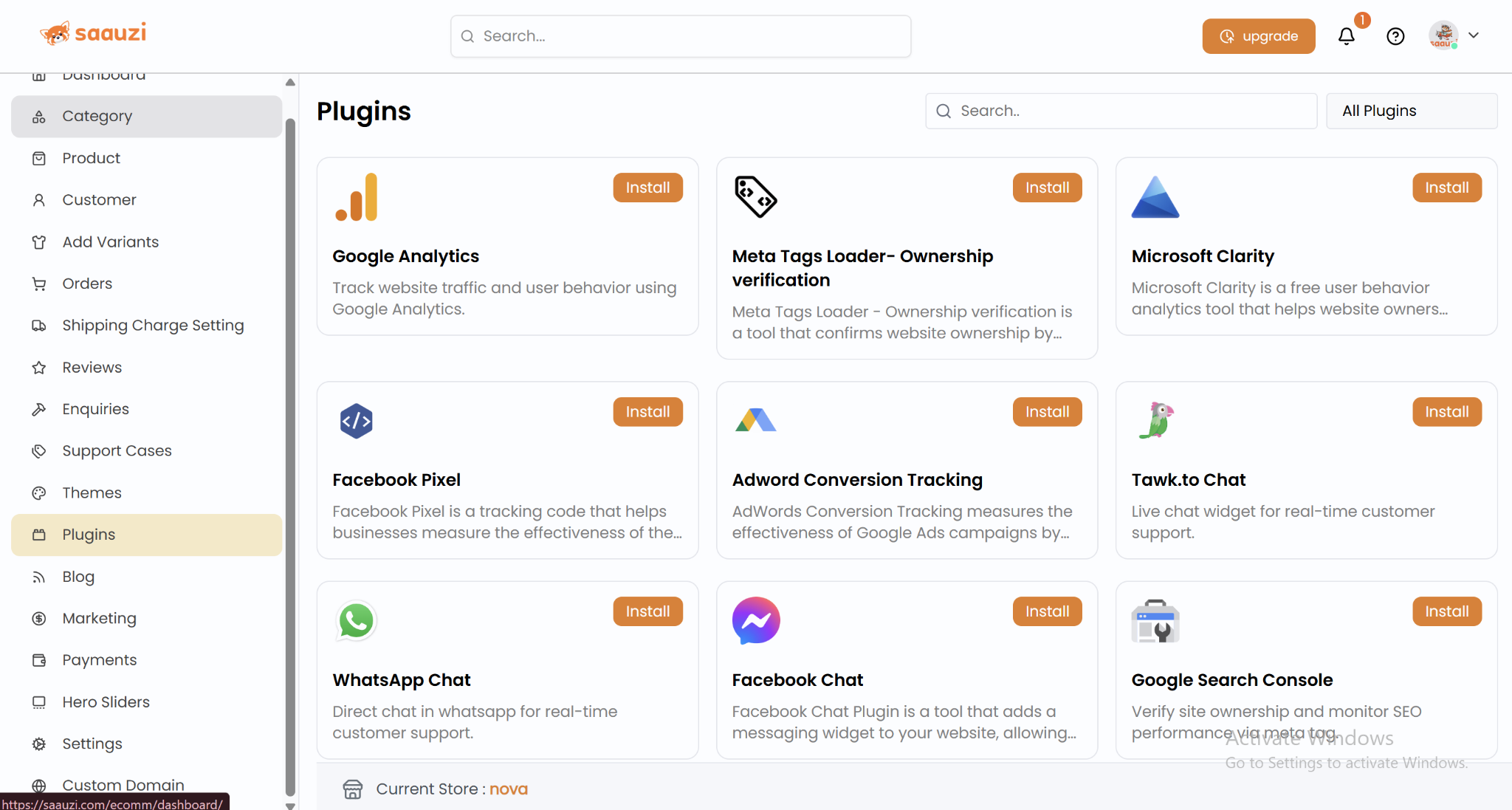The image size is (1512, 810).
Task: Click the help question mark icon
Action: (1395, 36)
